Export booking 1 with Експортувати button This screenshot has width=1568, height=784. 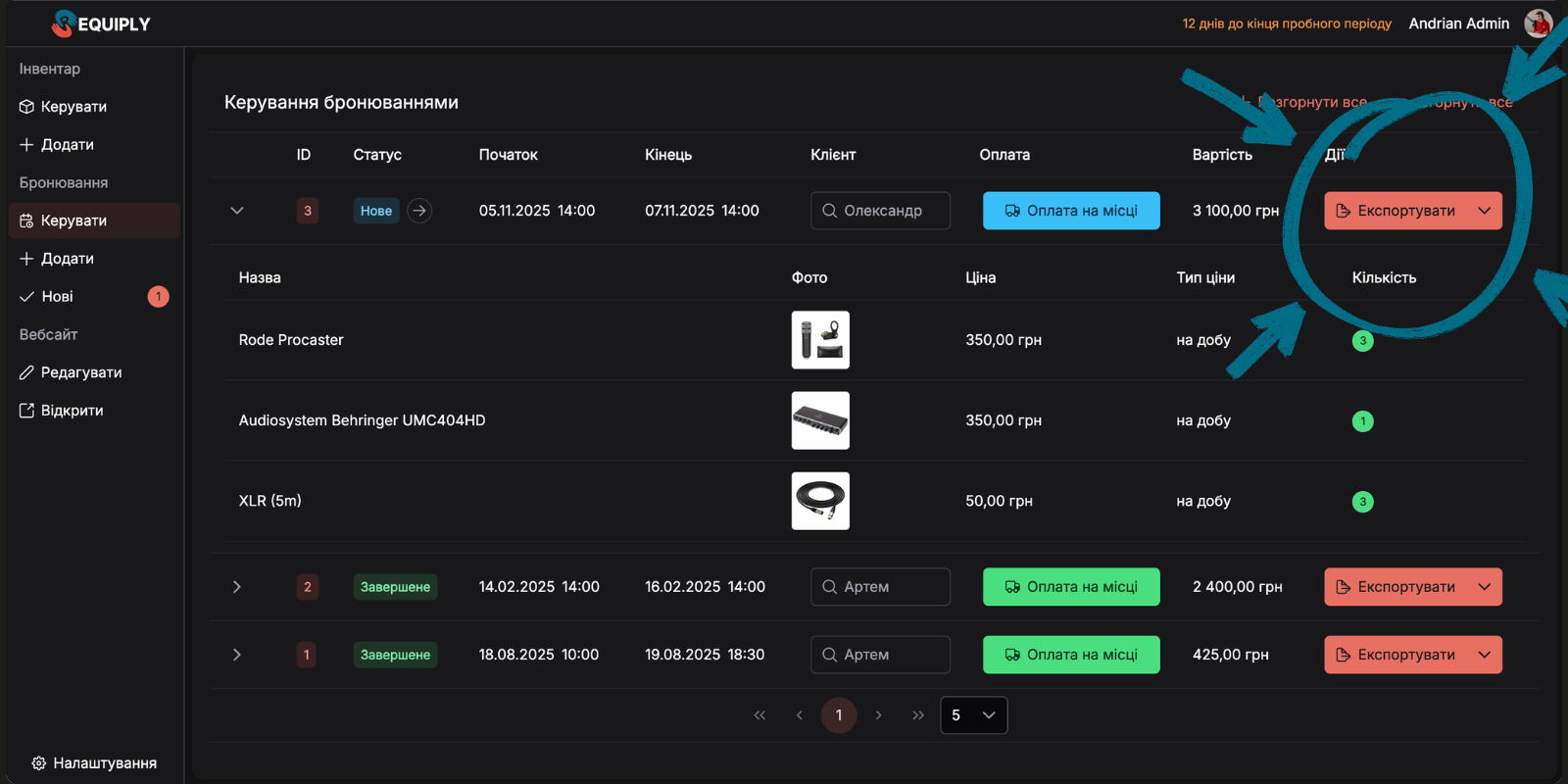pos(1396,655)
